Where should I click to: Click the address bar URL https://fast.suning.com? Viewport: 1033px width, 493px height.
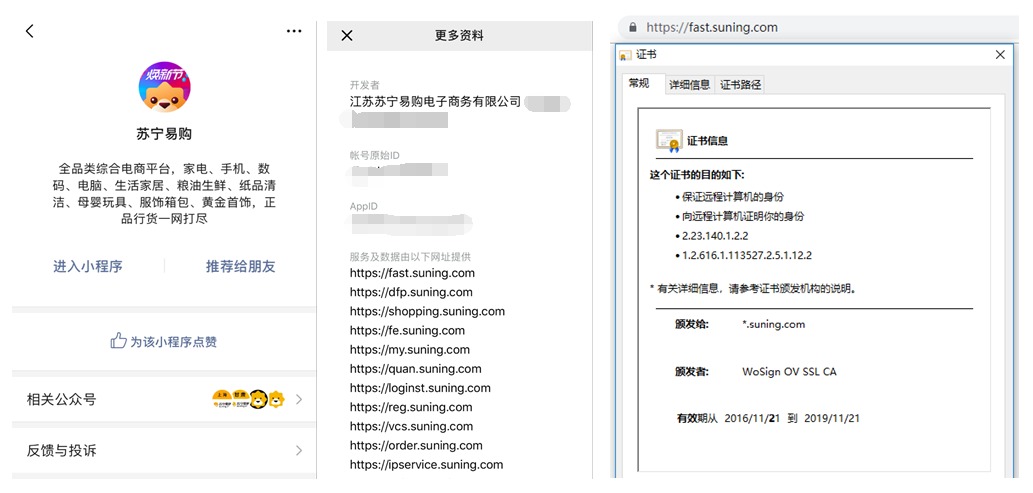tap(712, 28)
